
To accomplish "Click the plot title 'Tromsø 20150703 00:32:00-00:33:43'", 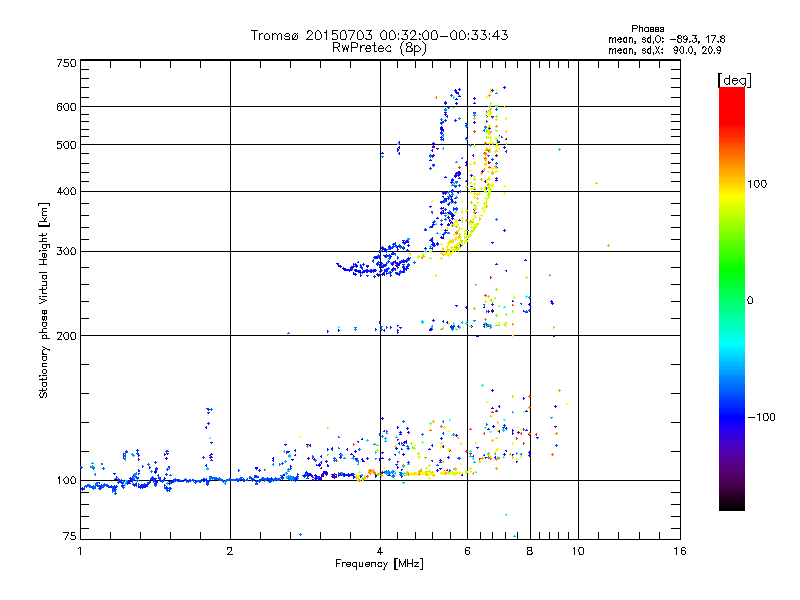I will pyautogui.click(x=379, y=35).
